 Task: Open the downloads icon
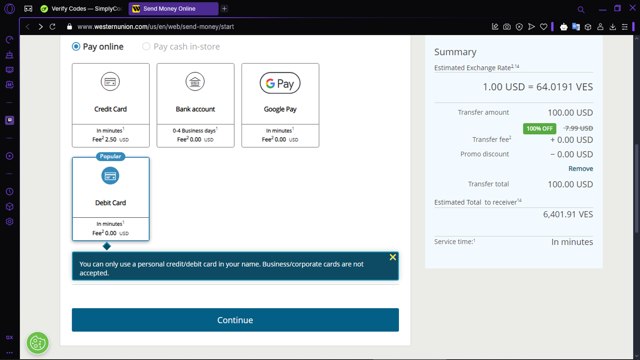613,27
